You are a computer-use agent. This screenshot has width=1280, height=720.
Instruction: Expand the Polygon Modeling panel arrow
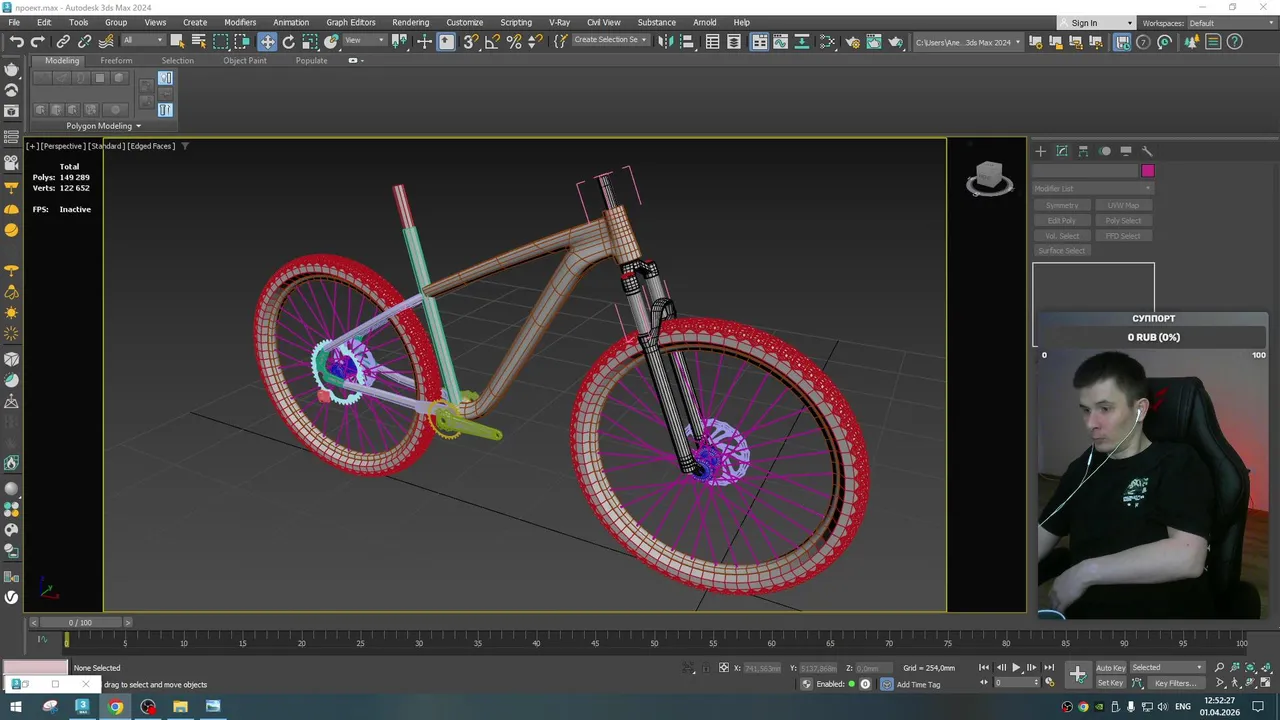coord(138,126)
